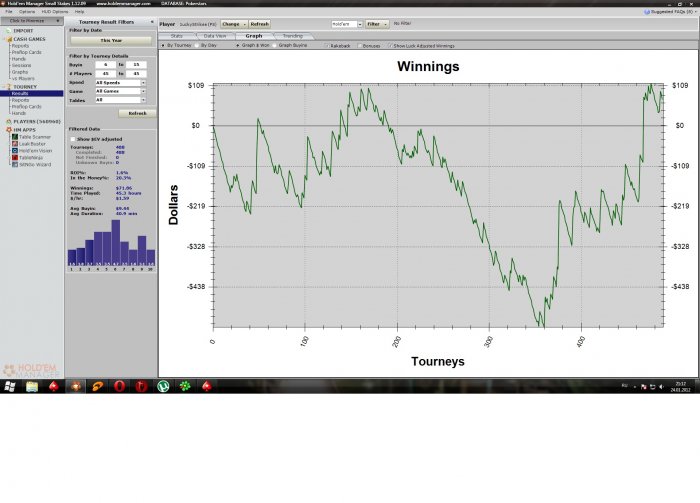The width and height of the screenshot is (700, 503).
Task: Click the first PokerStars taskbar icon
Action: coord(54,386)
